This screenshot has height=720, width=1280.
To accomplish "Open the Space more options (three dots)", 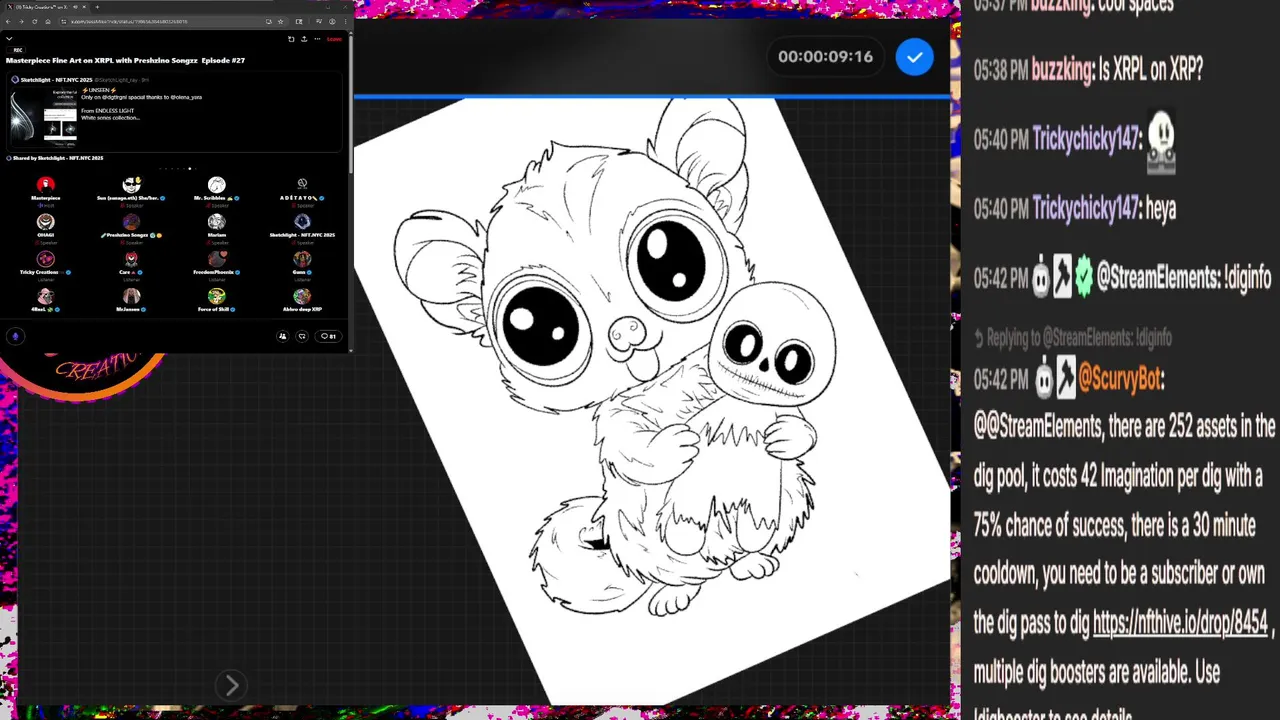I will tap(317, 39).
